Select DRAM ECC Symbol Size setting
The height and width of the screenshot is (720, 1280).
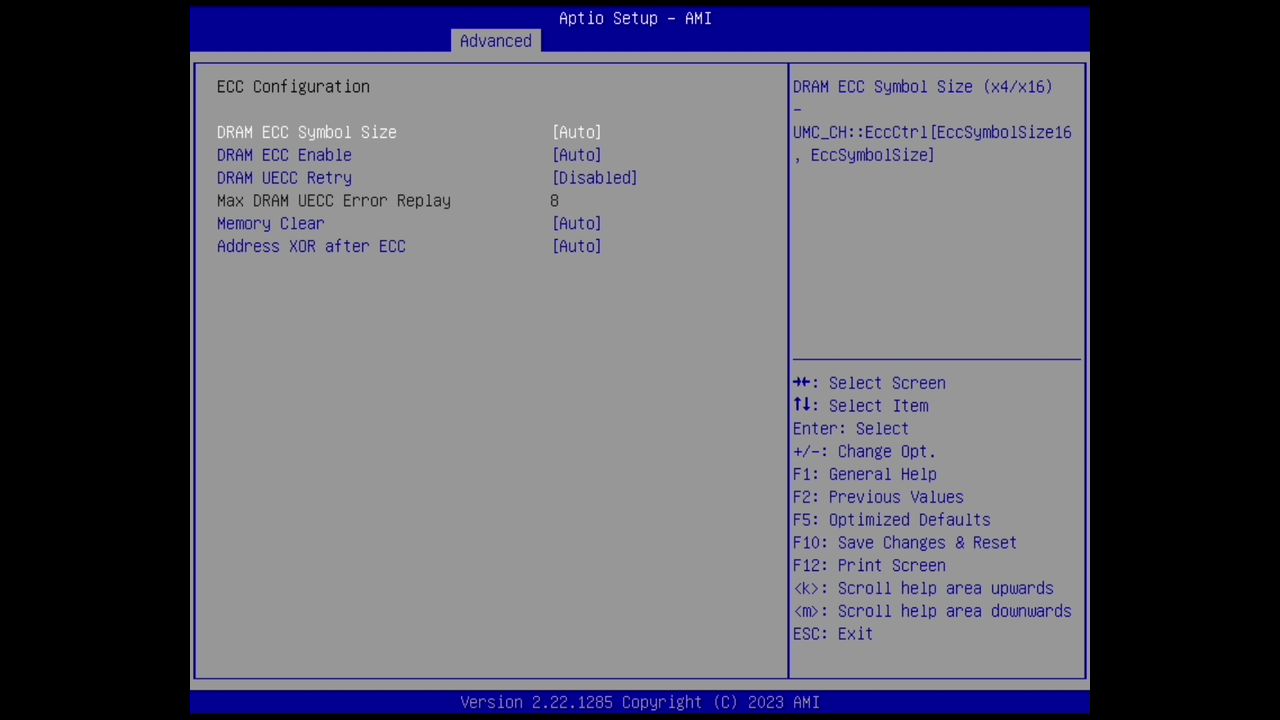(x=306, y=132)
